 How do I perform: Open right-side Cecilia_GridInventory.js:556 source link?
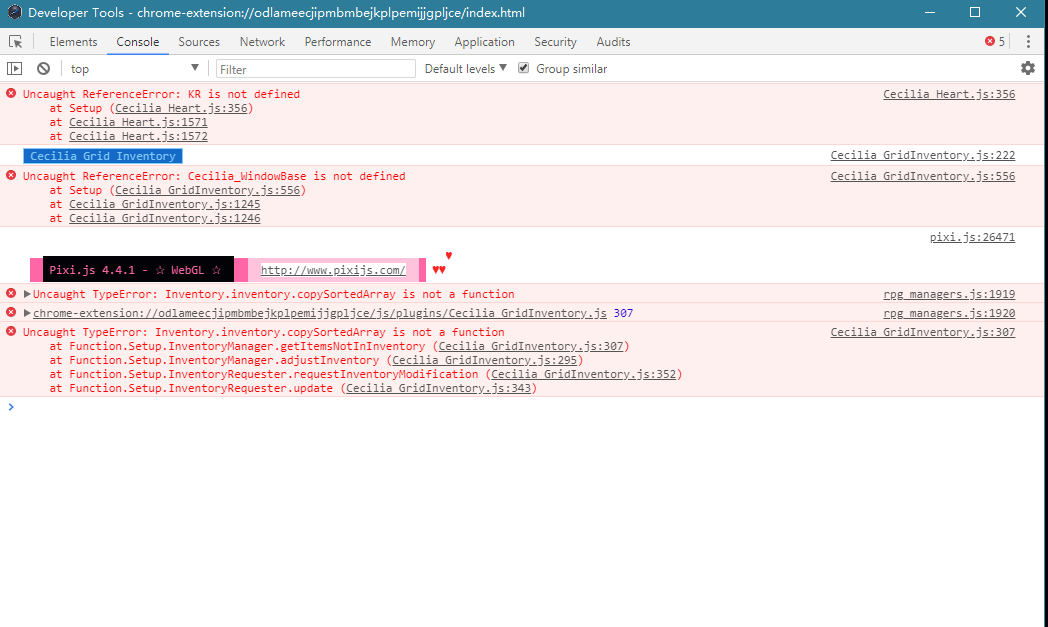923,176
